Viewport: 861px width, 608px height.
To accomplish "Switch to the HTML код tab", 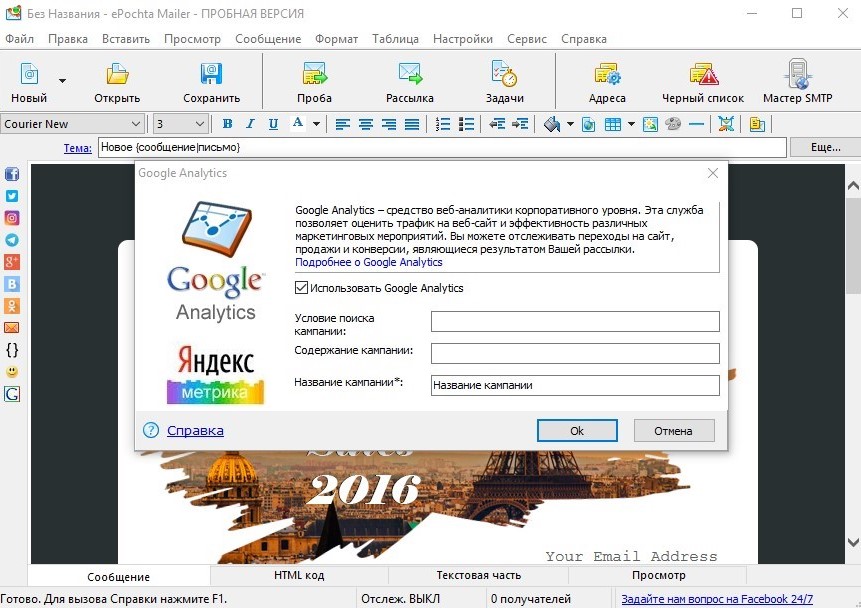I will tap(299, 575).
